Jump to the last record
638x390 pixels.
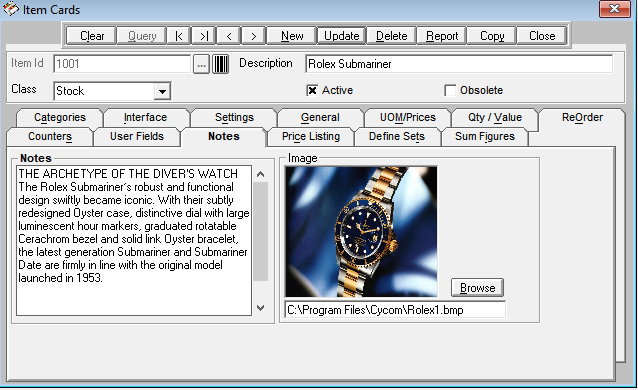(204, 36)
